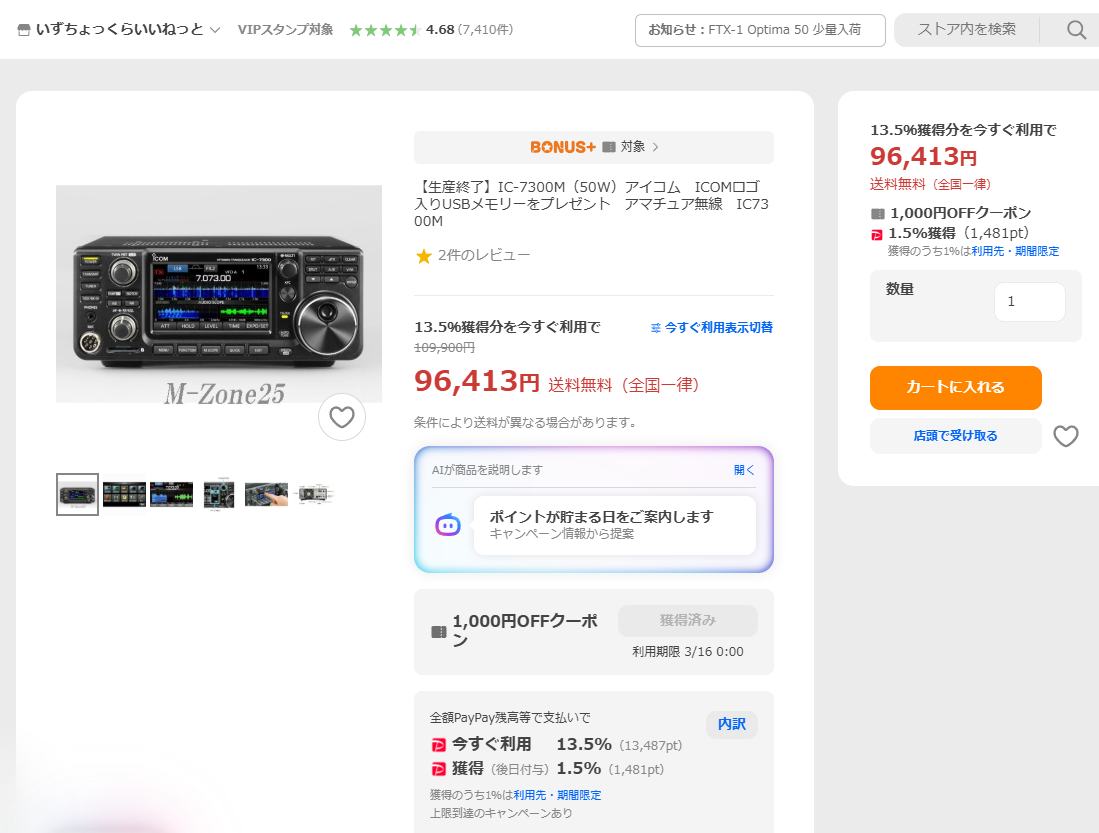Add item with カートに入れる button
Screen dimensions: 1099x833
coord(955,388)
